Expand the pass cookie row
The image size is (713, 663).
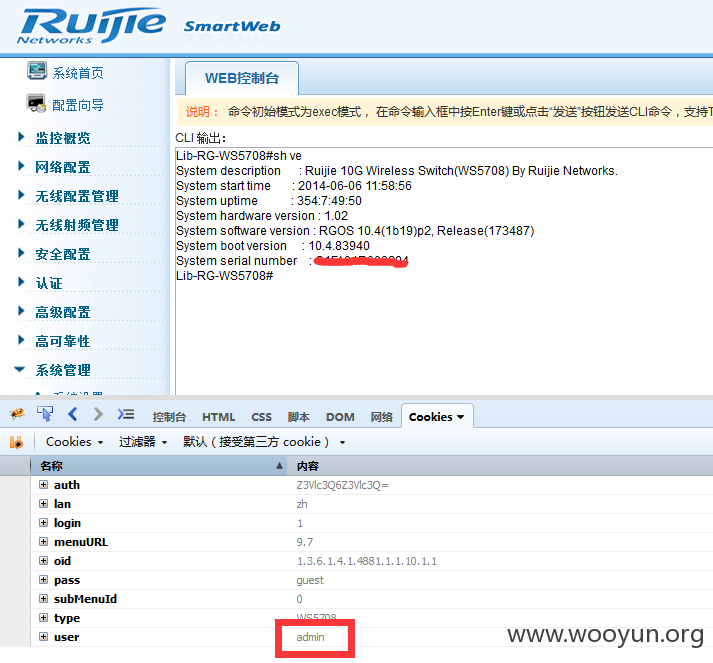[43, 580]
